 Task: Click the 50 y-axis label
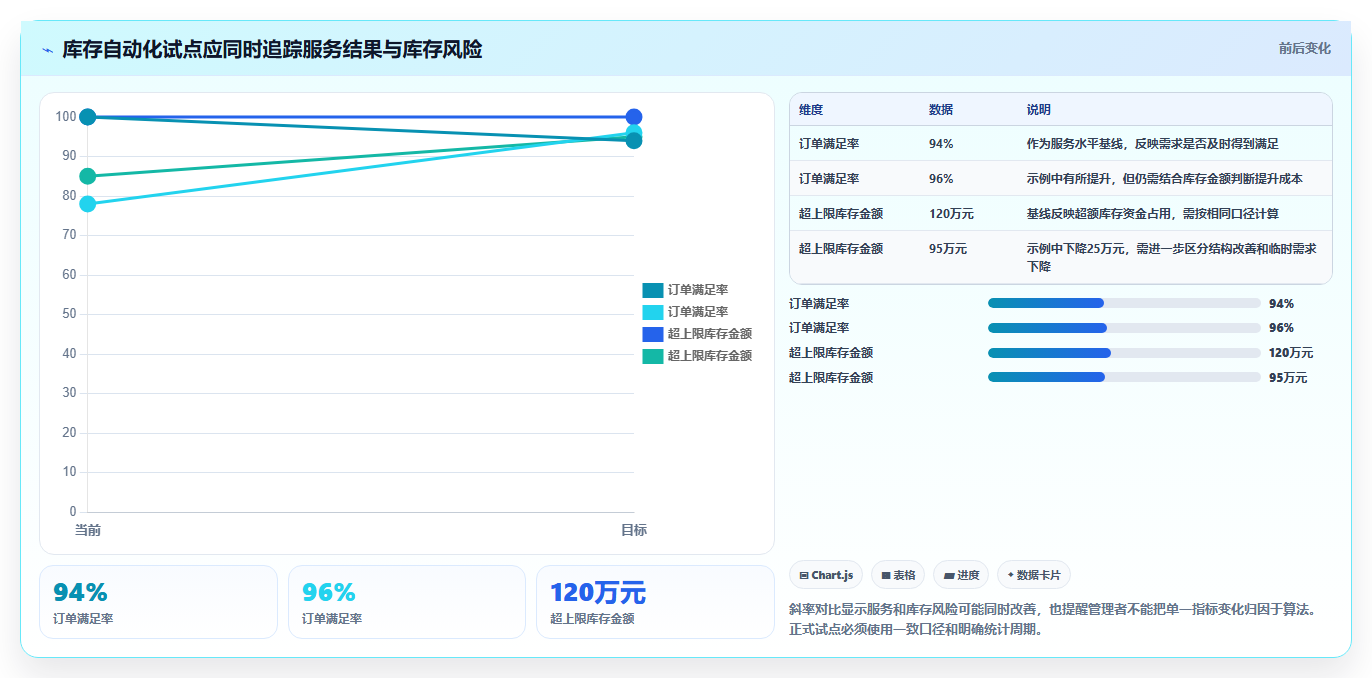pos(70,314)
